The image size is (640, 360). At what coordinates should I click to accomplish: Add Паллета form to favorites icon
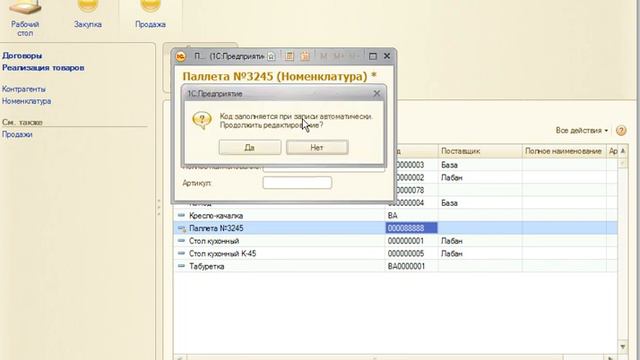click(x=271, y=56)
